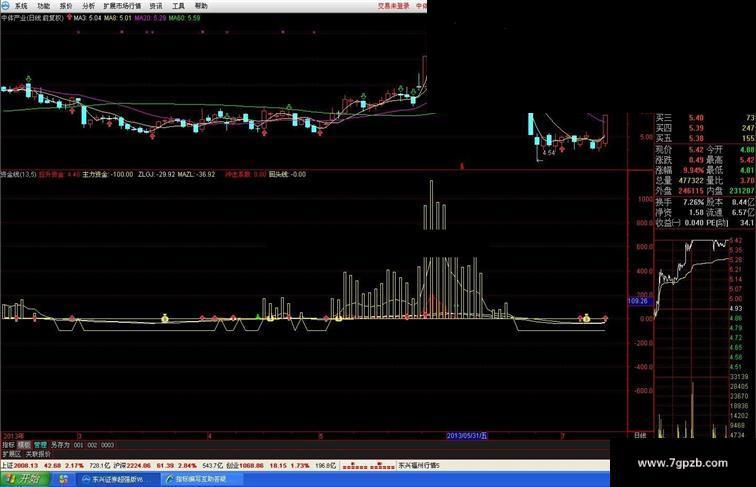Switch to 东兴证券超强版 taskbar window
Image resolution: width=756 pixels, height=487 pixels.
pyautogui.click(x=117, y=479)
